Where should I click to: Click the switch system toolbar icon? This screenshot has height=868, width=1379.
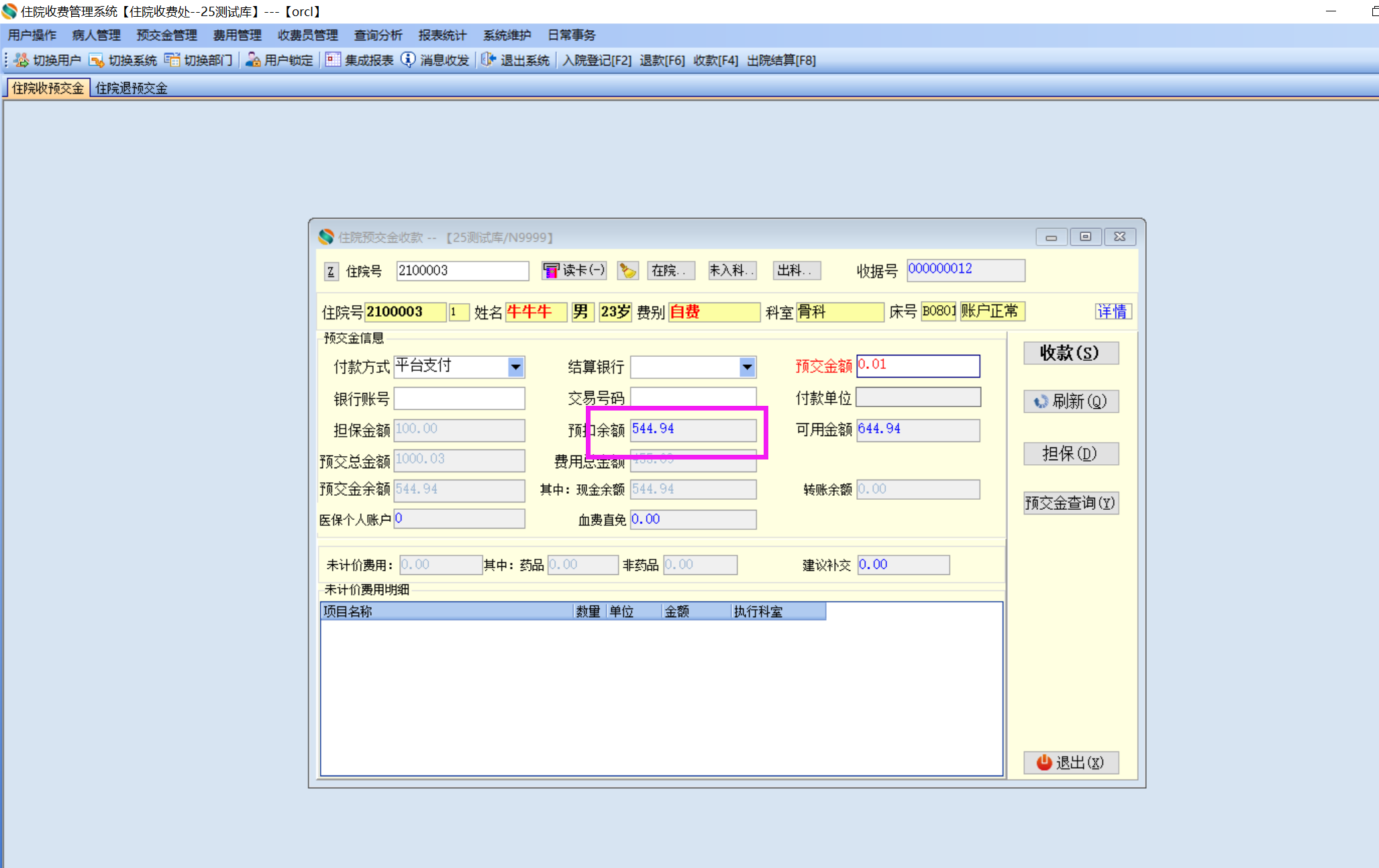click(x=97, y=60)
